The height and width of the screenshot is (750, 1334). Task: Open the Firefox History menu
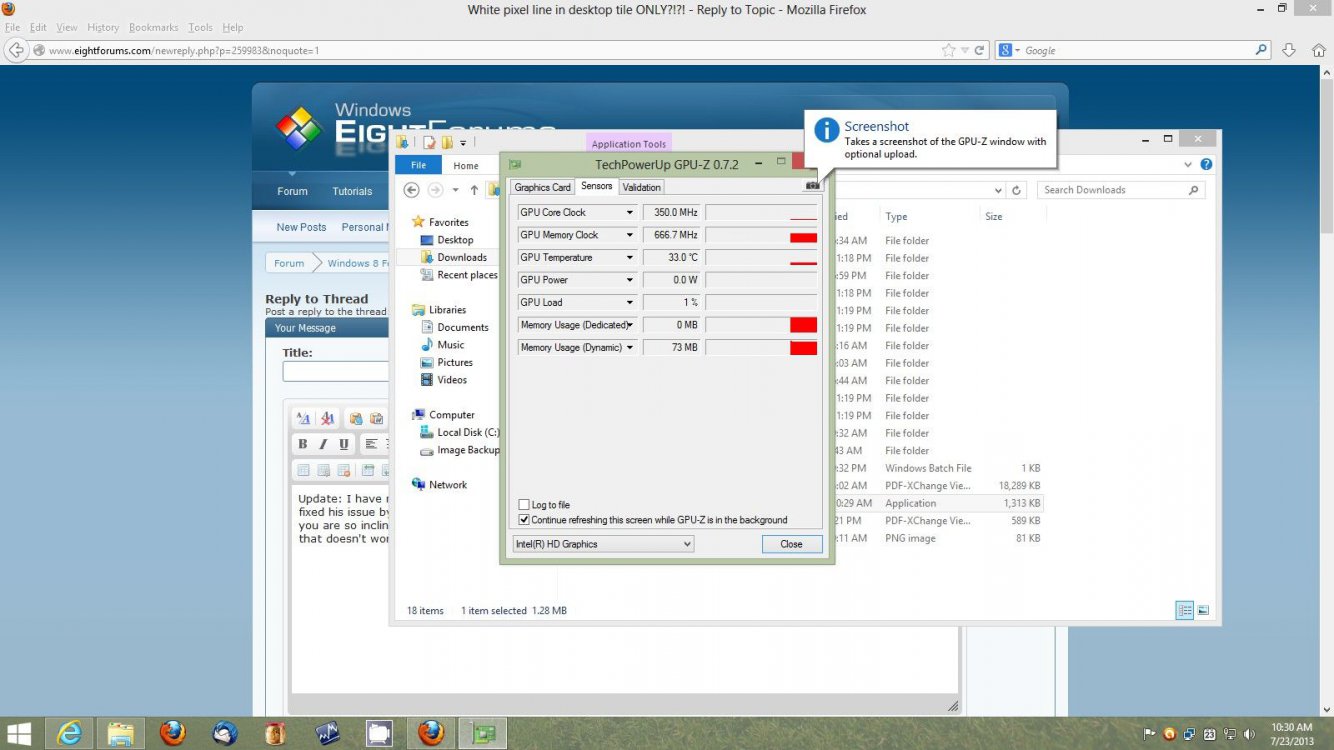click(x=103, y=27)
